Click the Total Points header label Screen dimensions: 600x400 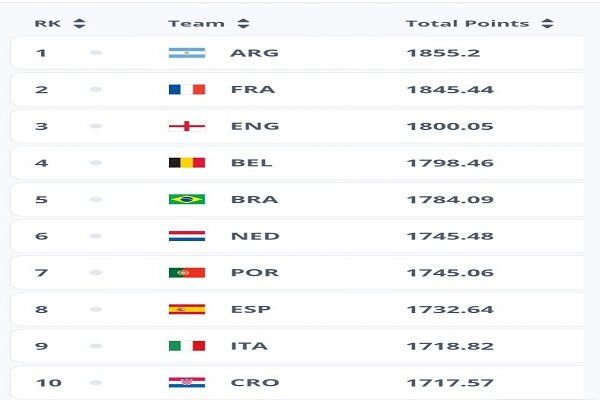[x=468, y=23]
